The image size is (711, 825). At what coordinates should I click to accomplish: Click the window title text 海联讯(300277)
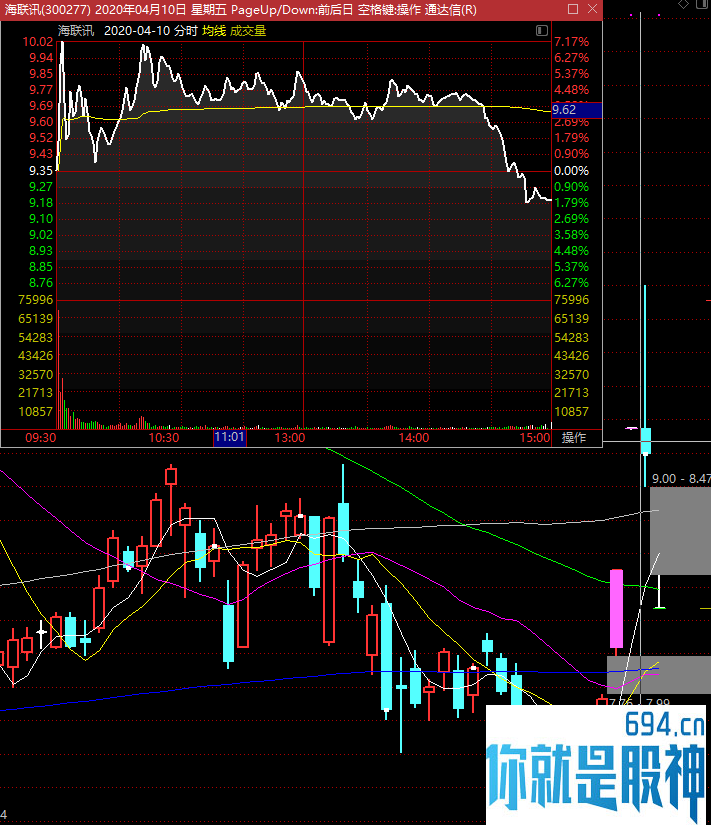47,9
